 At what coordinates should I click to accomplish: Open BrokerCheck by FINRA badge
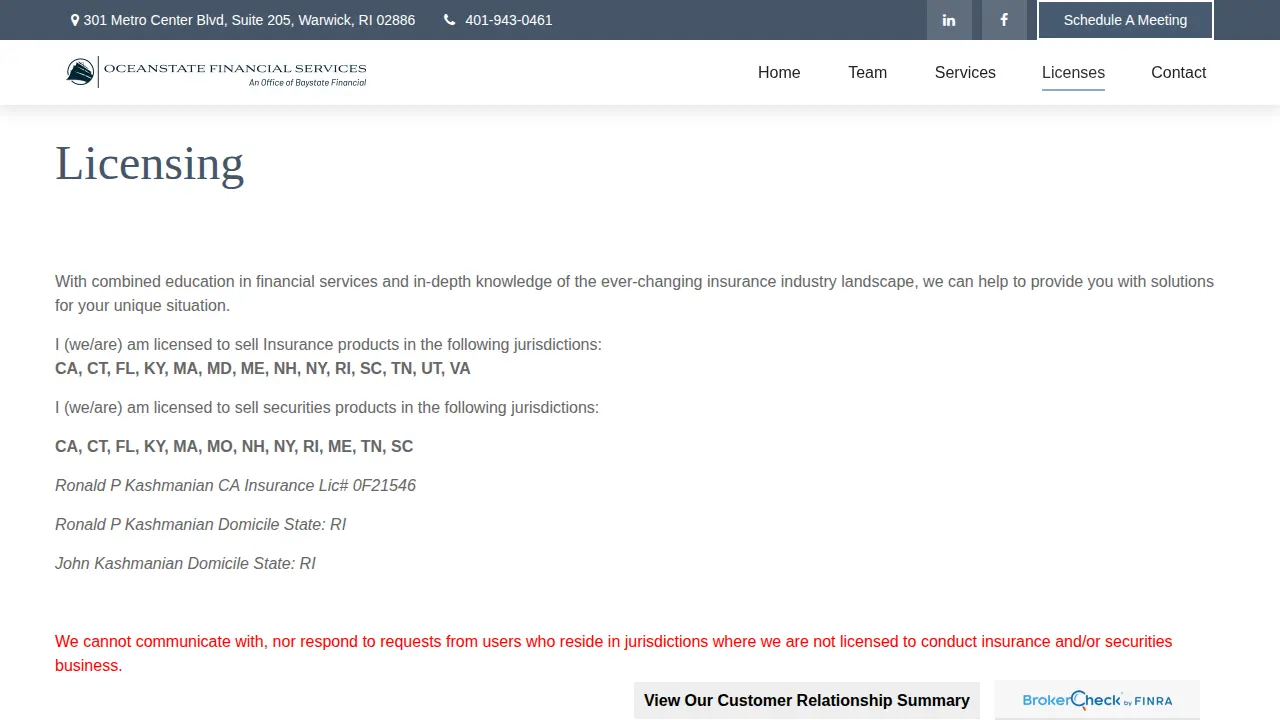point(1097,700)
